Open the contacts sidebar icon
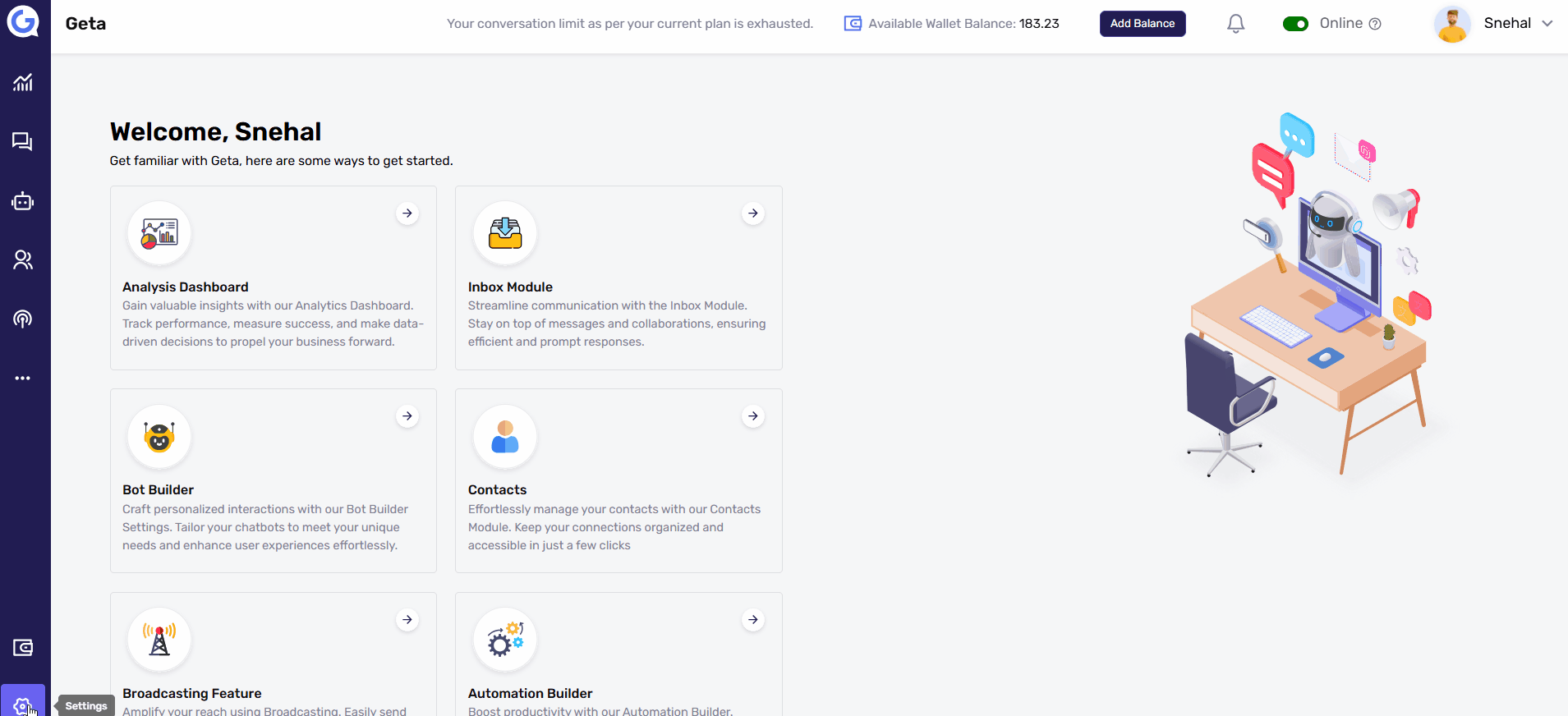Screen dimensions: 1568x716 (23, 260)
